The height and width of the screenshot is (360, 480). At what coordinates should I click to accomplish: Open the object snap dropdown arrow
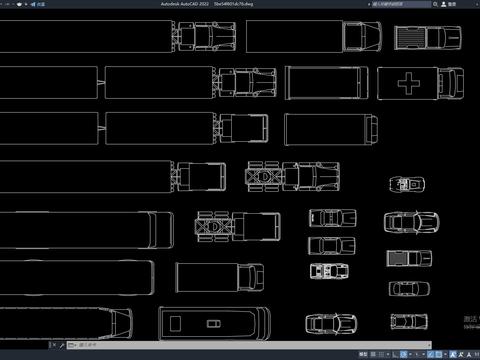pos(445,354)
